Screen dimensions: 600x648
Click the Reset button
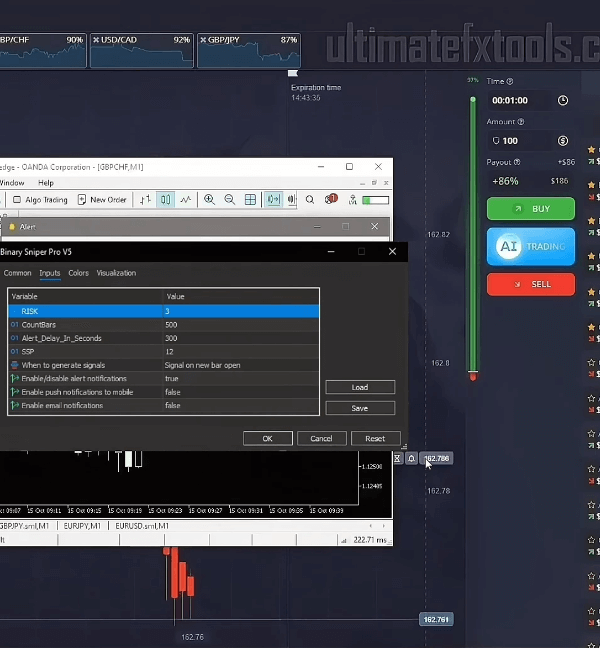point(375,438)
